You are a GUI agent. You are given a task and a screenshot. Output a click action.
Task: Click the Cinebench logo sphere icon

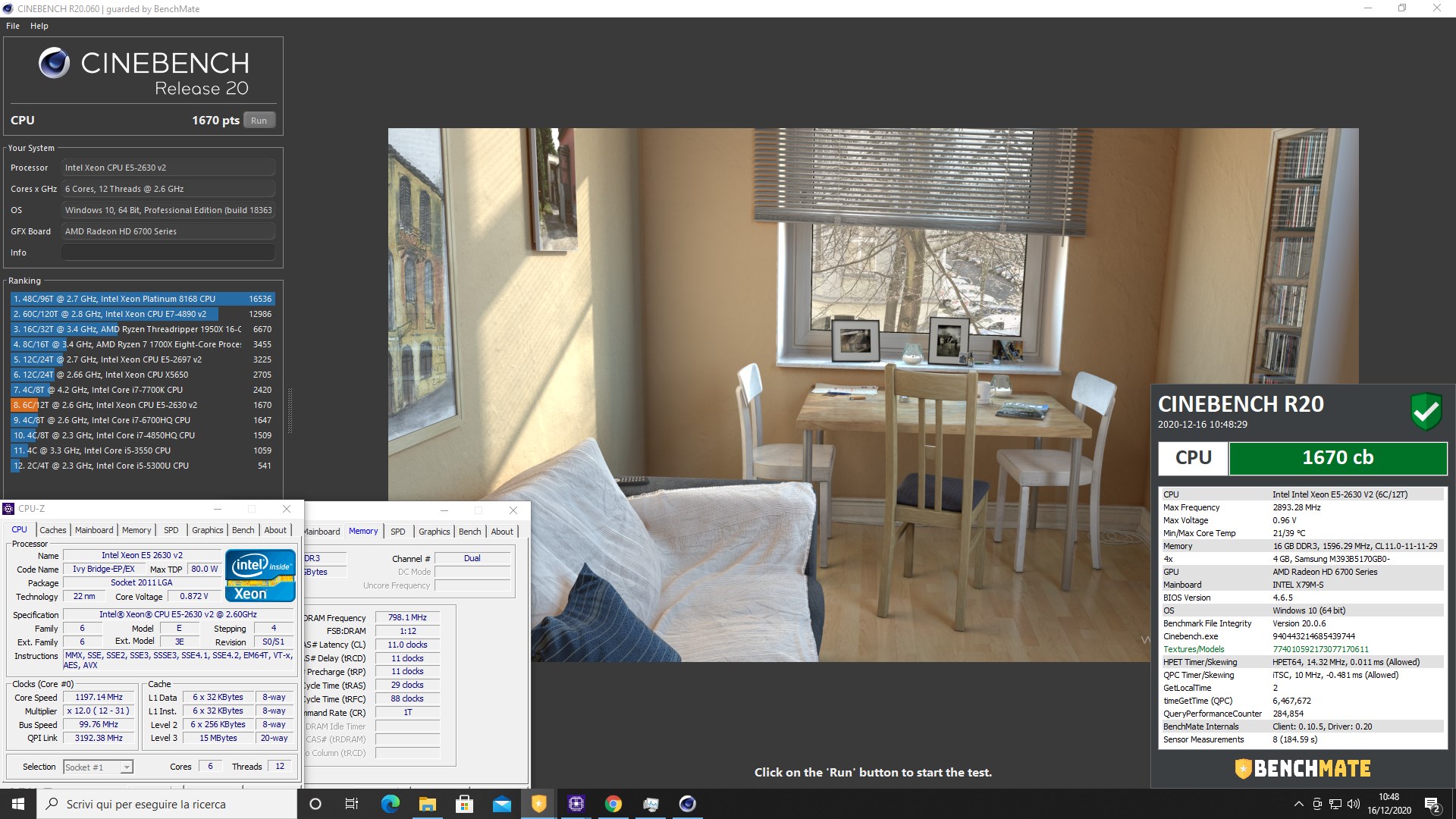(x=54, y=63)
